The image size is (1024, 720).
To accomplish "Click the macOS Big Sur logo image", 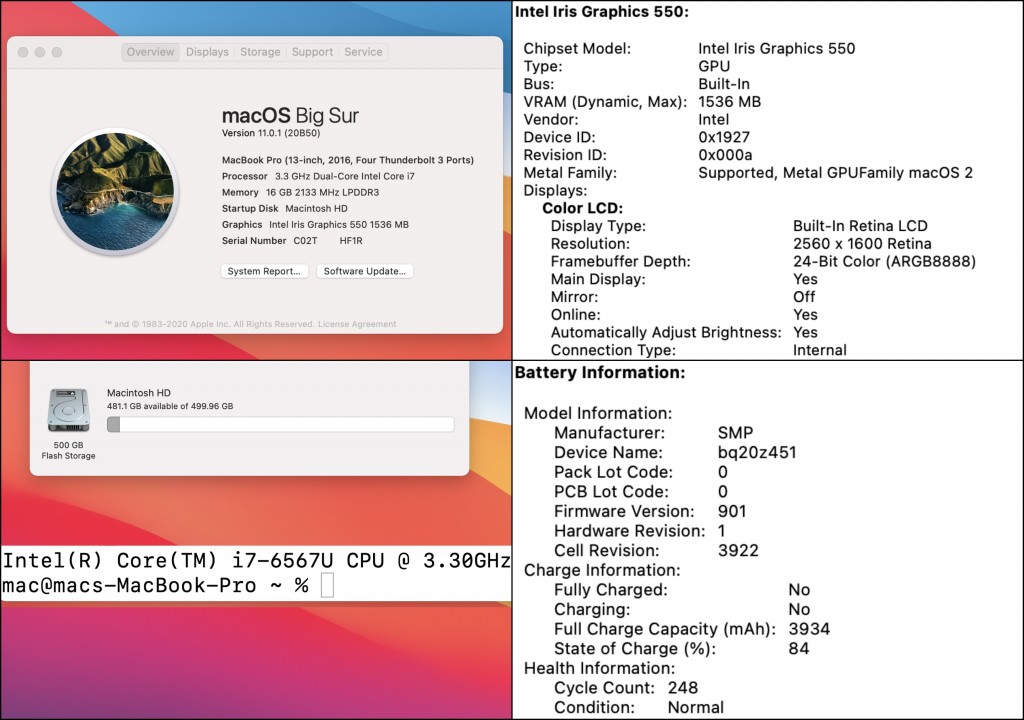I will pyautogui.click(x=115, y=192).
